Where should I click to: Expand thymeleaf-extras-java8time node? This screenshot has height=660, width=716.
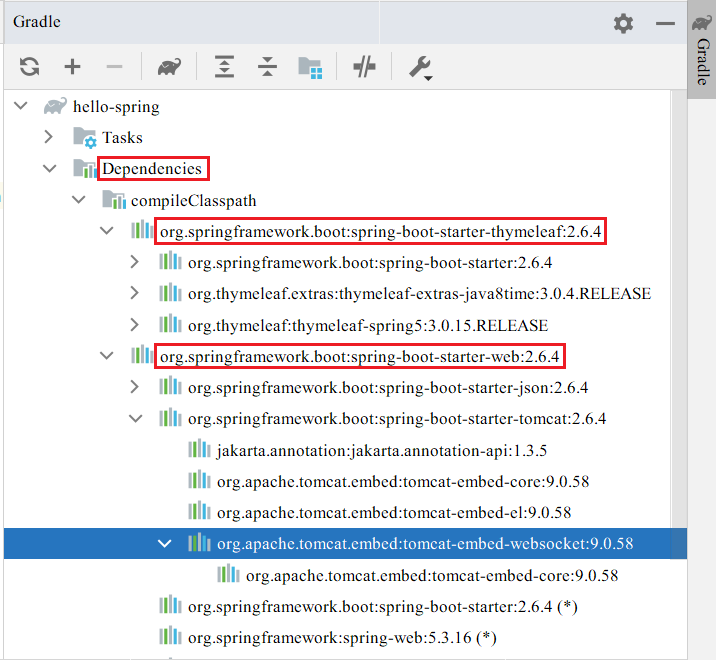[134, 293]
